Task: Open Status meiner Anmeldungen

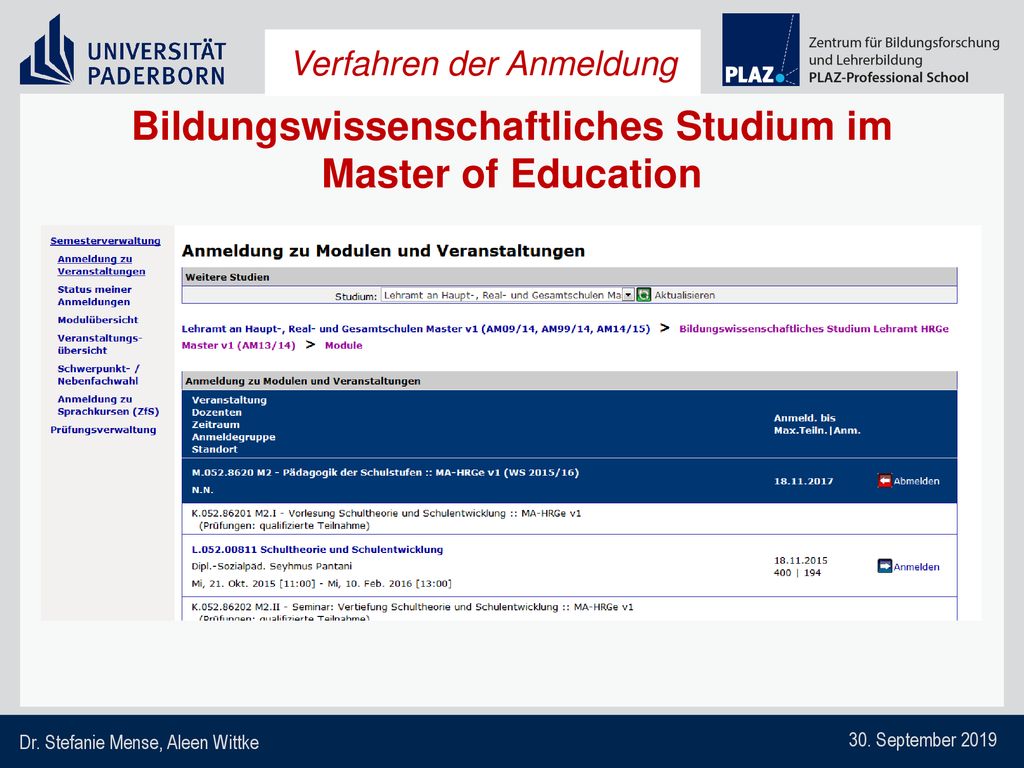Action: coord(95,296)
